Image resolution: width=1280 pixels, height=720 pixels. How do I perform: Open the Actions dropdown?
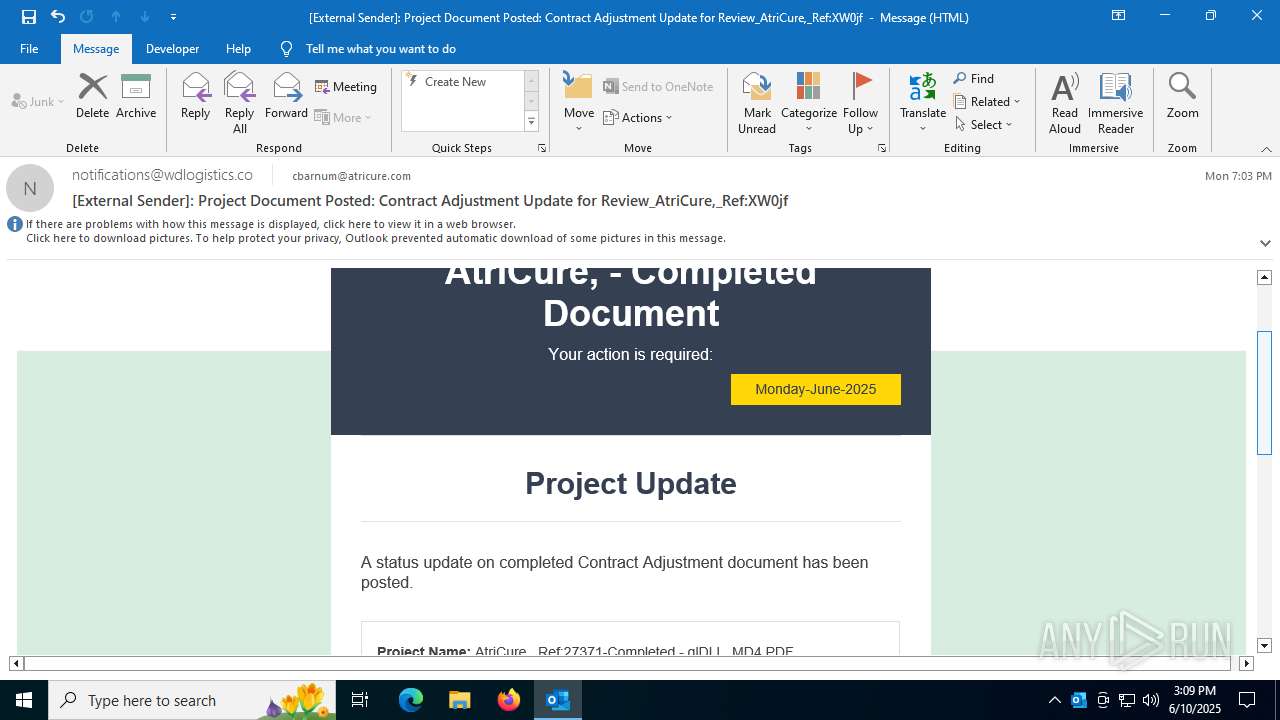638,118
